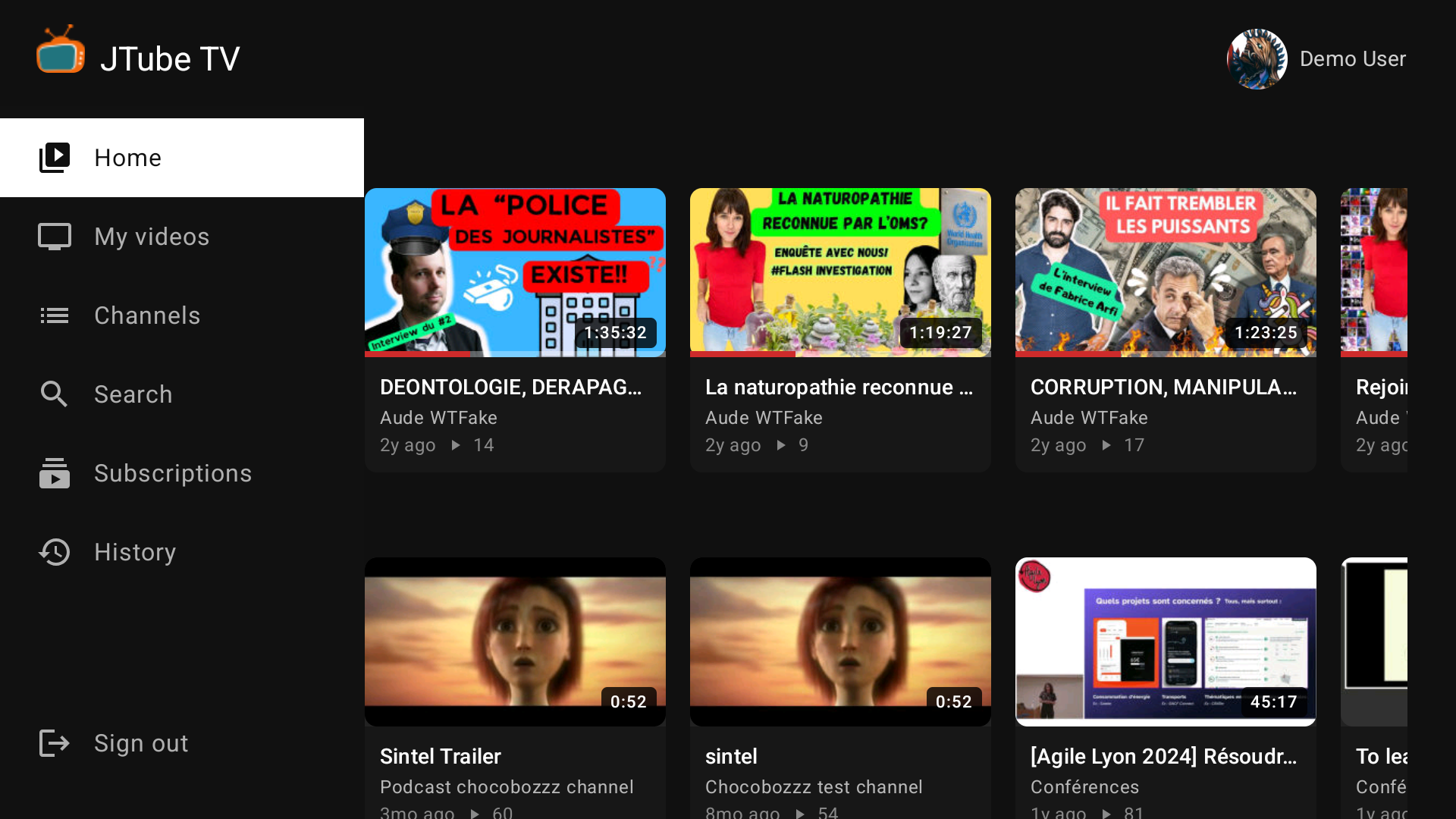This screenshot has height=819, width=1456.
Task: Click the History clock icon
Action: click(x=55, y=552)
